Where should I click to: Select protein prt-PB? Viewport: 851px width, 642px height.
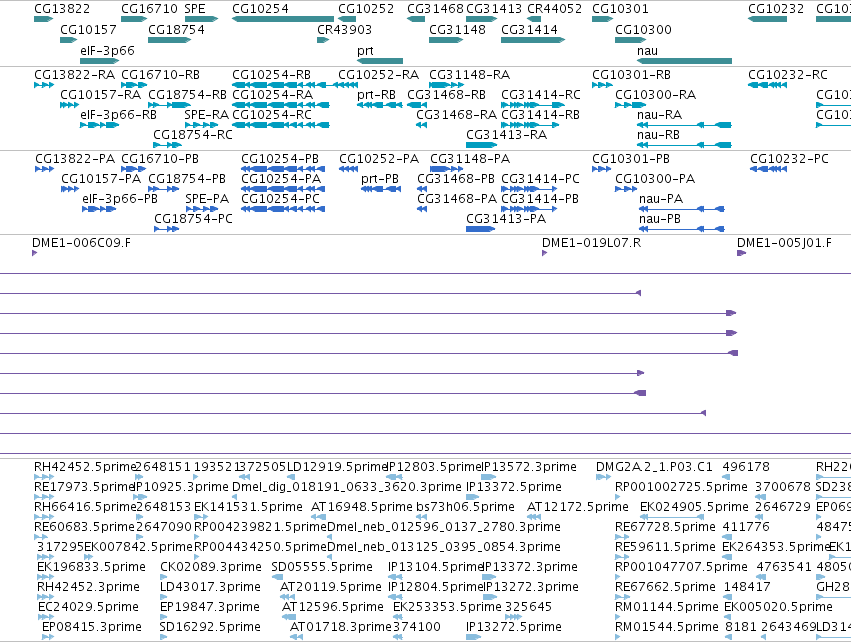(x=380, y=179)
